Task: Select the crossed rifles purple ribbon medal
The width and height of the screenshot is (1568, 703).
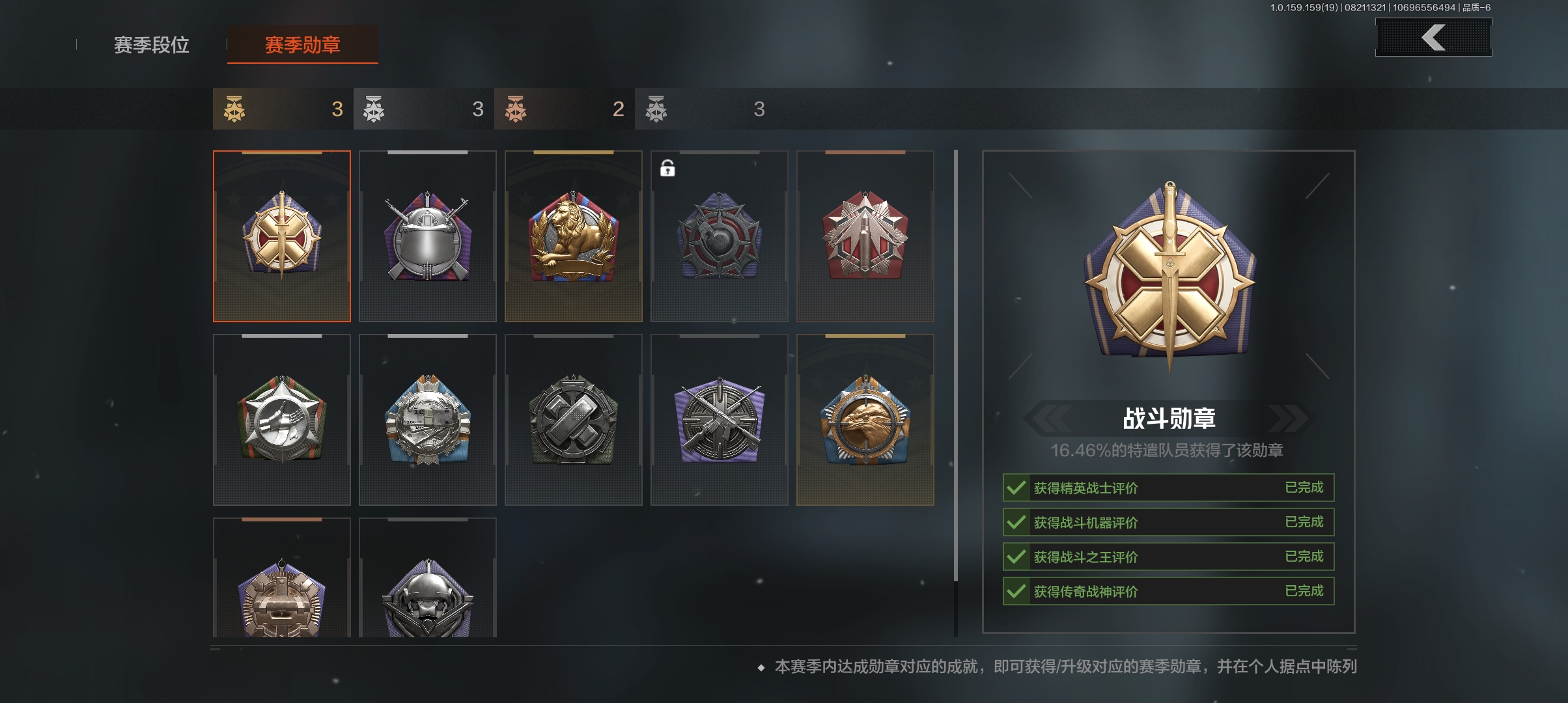Action: click(x=719, y=420)
